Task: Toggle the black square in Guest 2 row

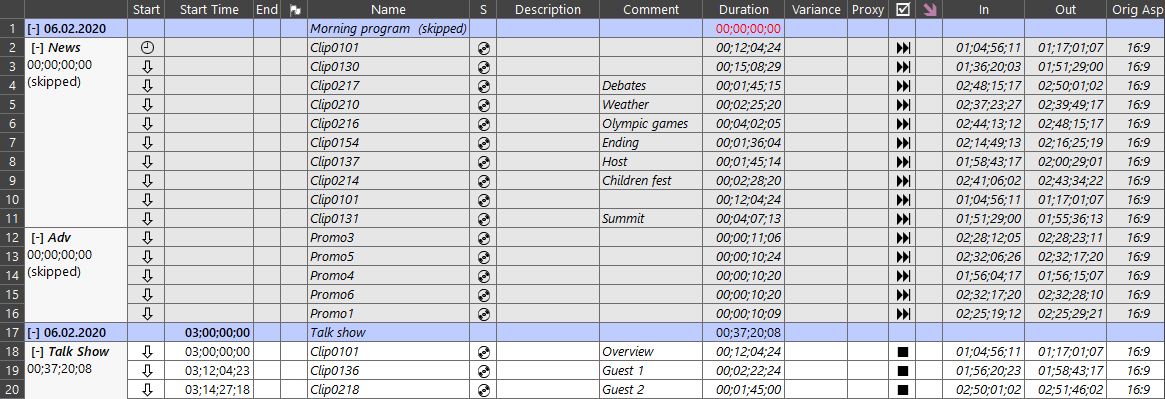Action: 903,389
